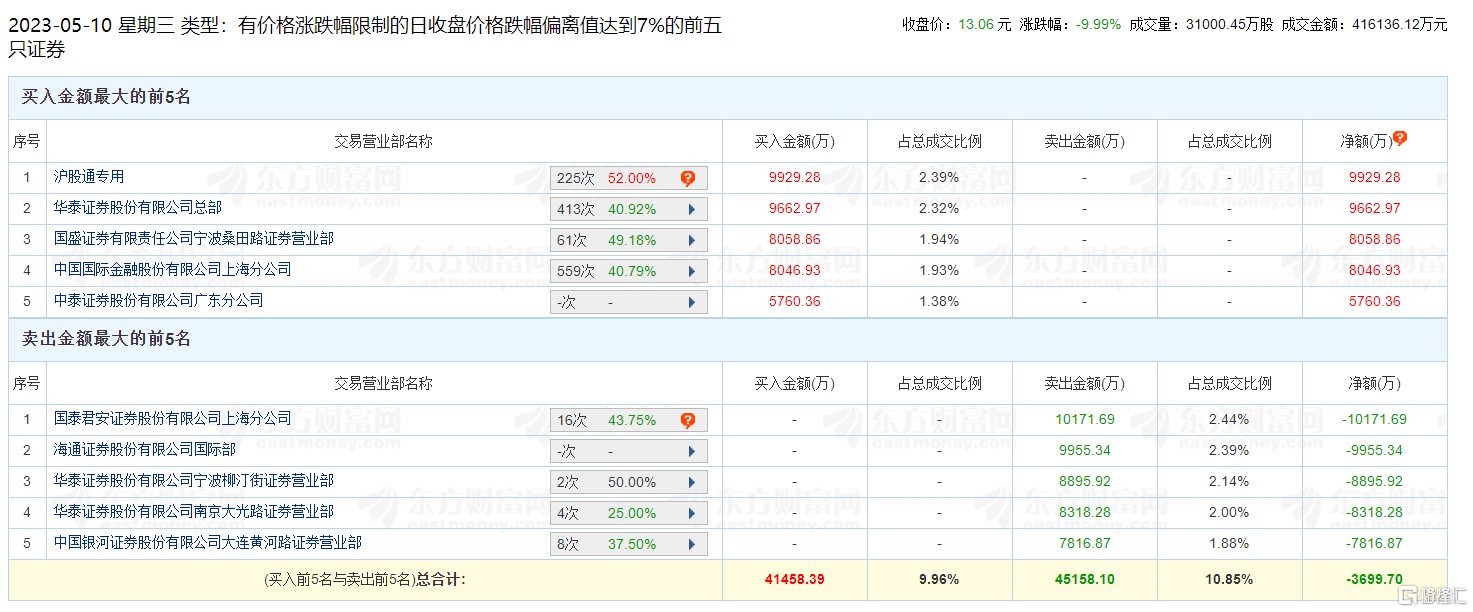Expand arrow for 华泰证券股份有限公司总部 stats
Image resolution: width=1473 pixels, height=612 pixels.
tap(691, 210)
